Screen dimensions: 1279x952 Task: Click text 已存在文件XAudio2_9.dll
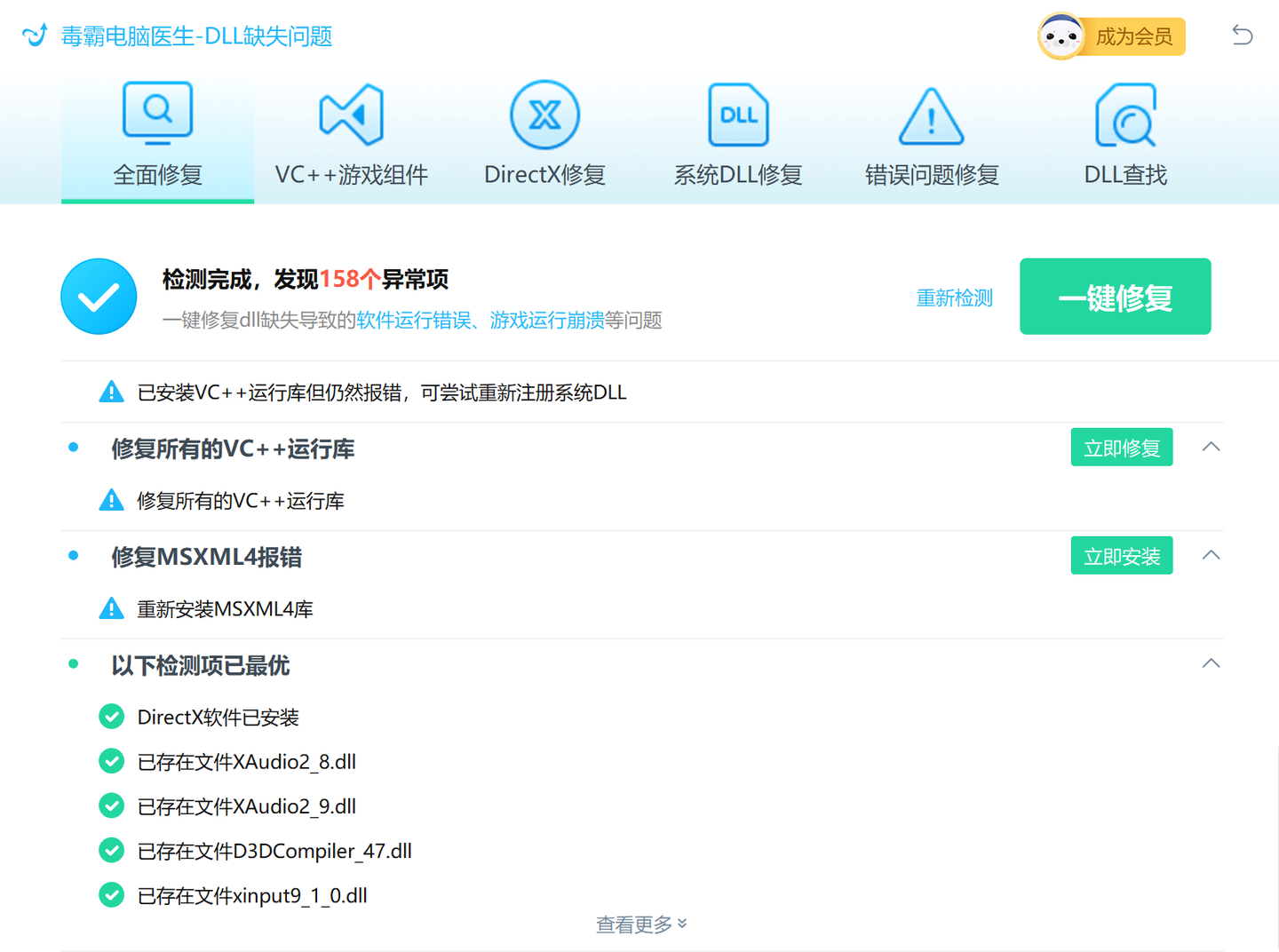point(247,806)
